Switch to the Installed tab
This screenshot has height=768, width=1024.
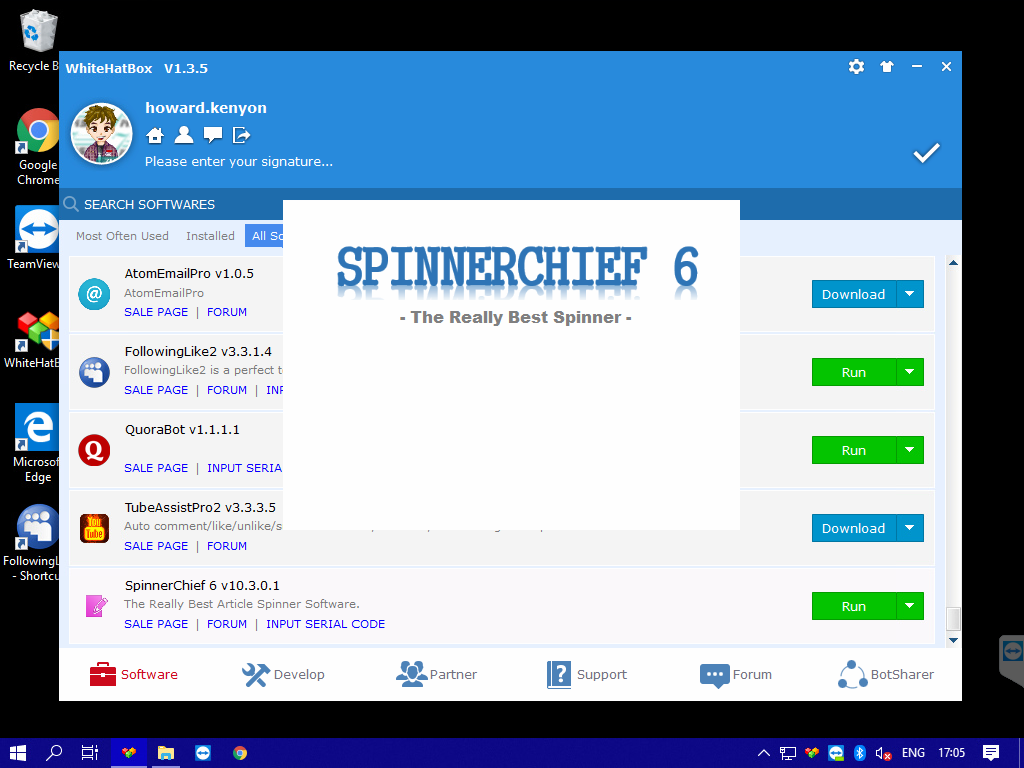[210, 236]
